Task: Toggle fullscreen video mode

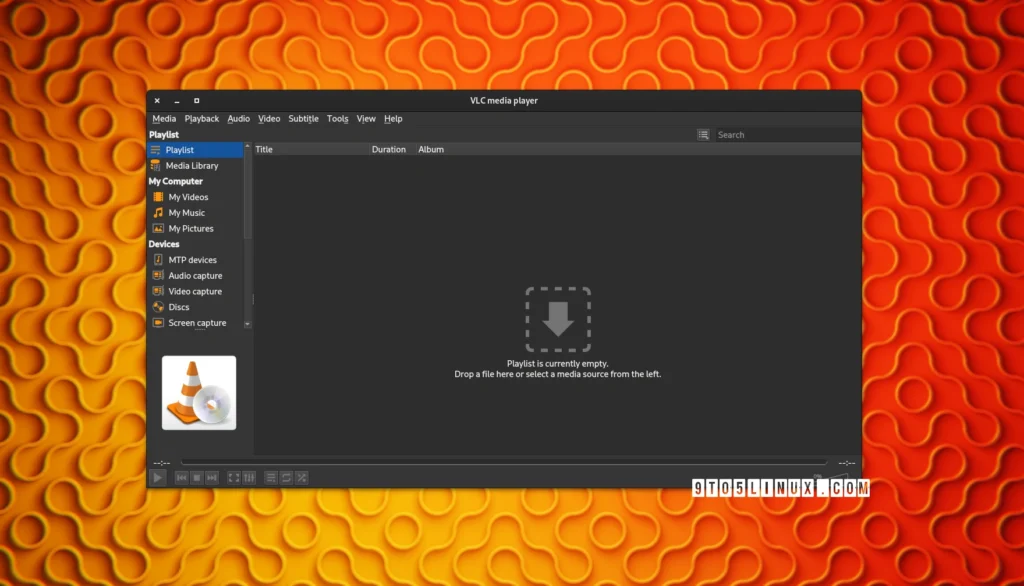Action: coord(233,478)
